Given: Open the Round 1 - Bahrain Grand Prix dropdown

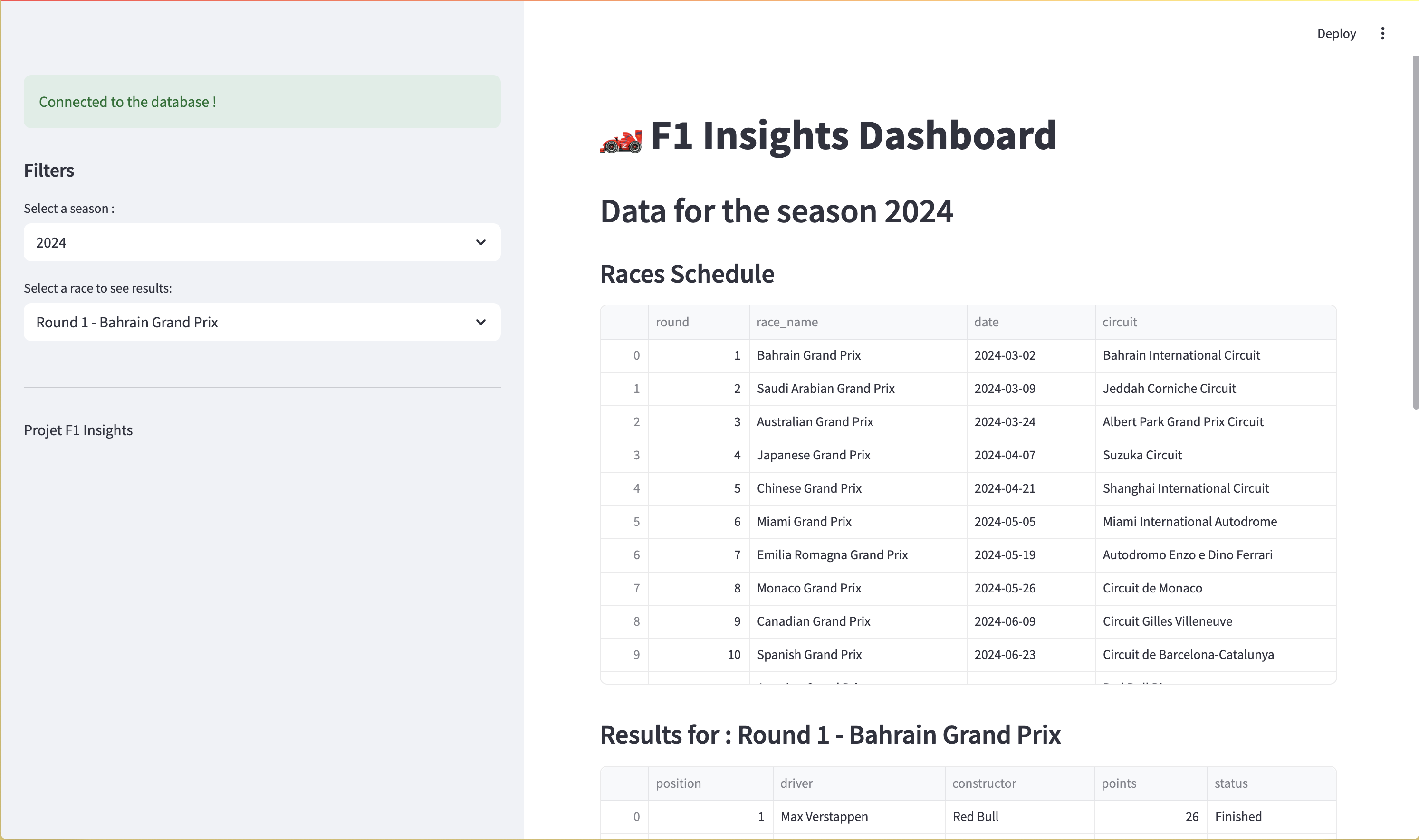Looking at the screenshot, I should click(262, 322).
